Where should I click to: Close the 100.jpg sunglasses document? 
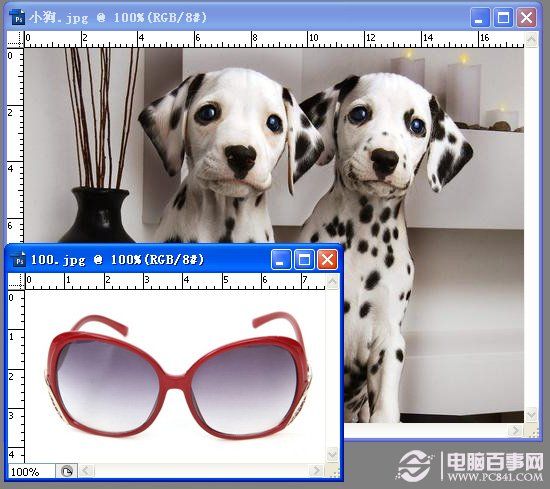(x=327, y=260)
